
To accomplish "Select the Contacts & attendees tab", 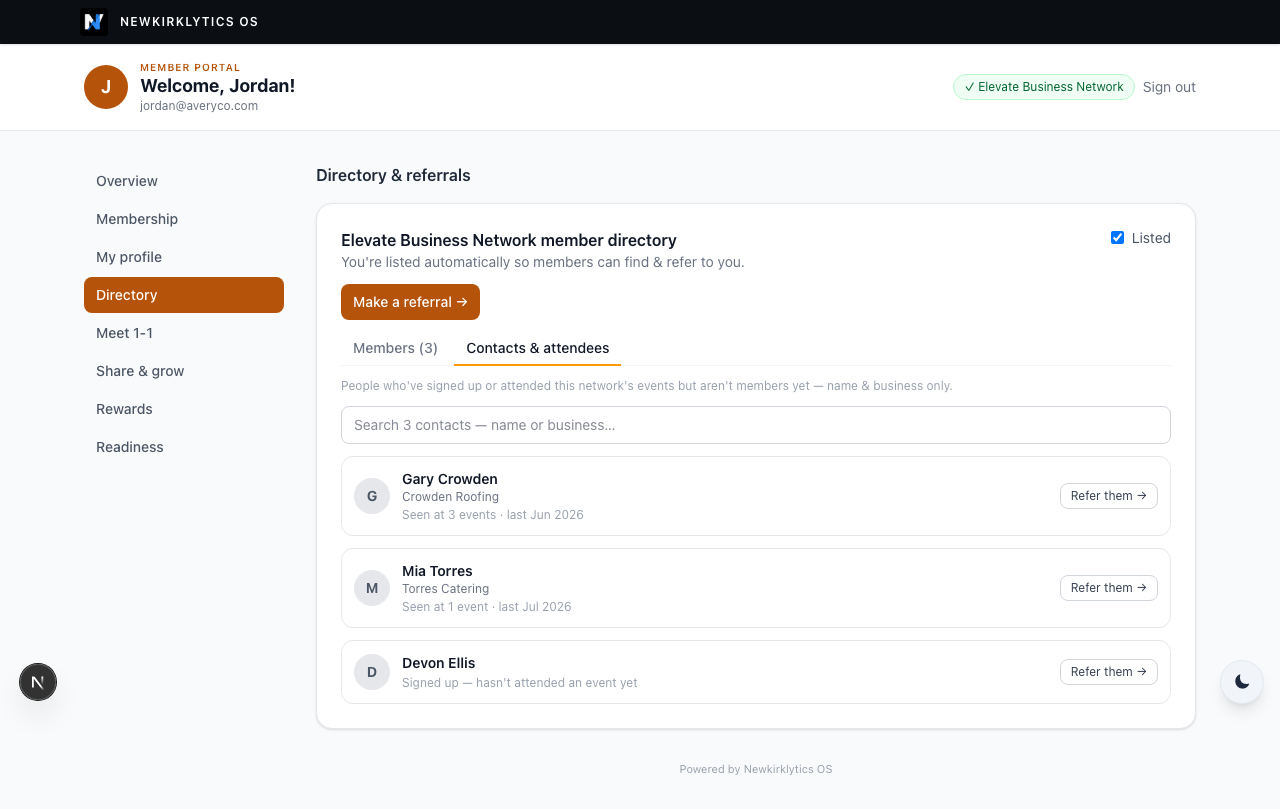I will (x=538, y=348).
